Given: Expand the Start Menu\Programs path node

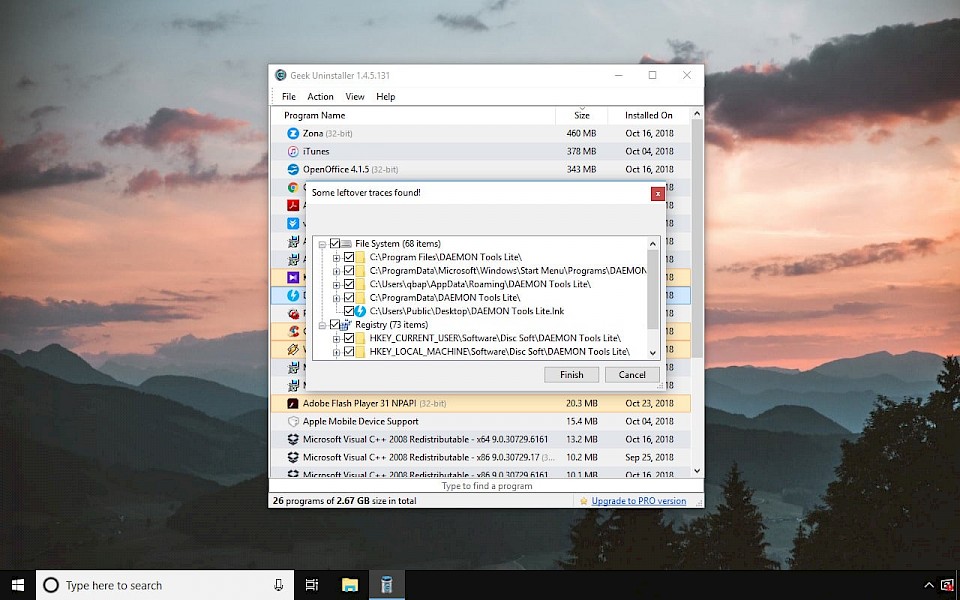Looking at the screenshot, I should point(336,271).
